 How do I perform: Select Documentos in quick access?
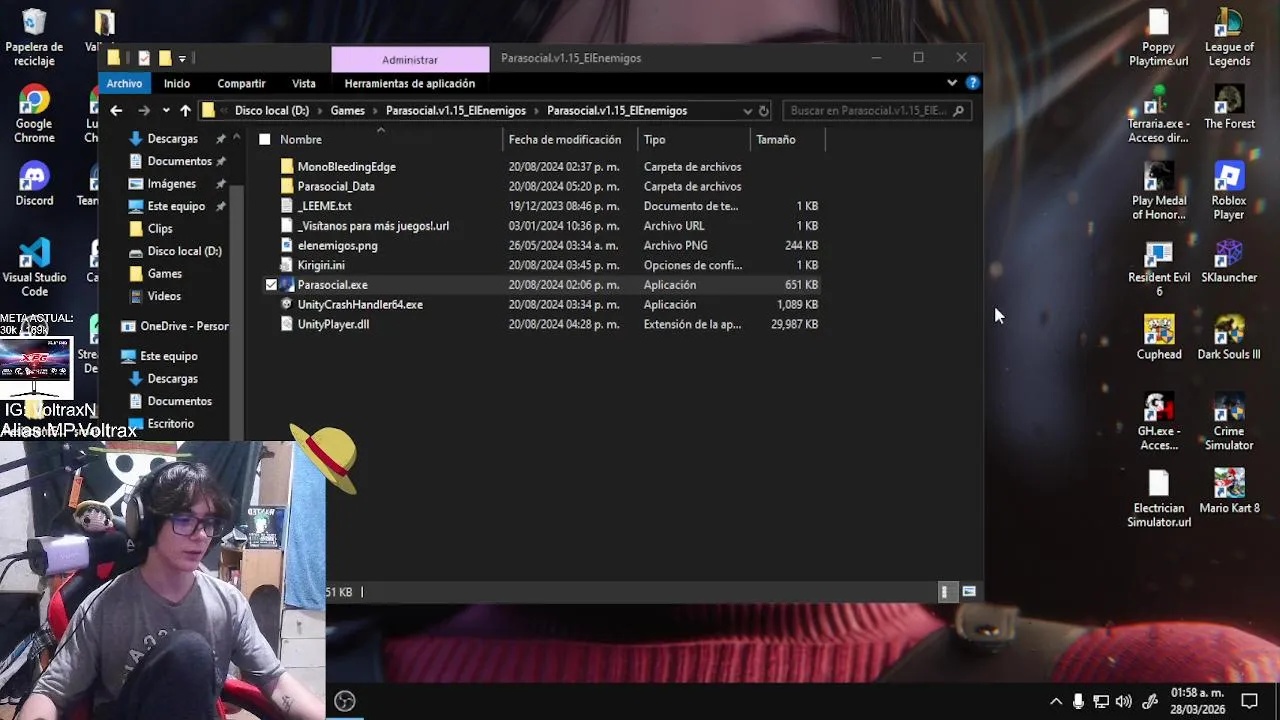[179, 161]
